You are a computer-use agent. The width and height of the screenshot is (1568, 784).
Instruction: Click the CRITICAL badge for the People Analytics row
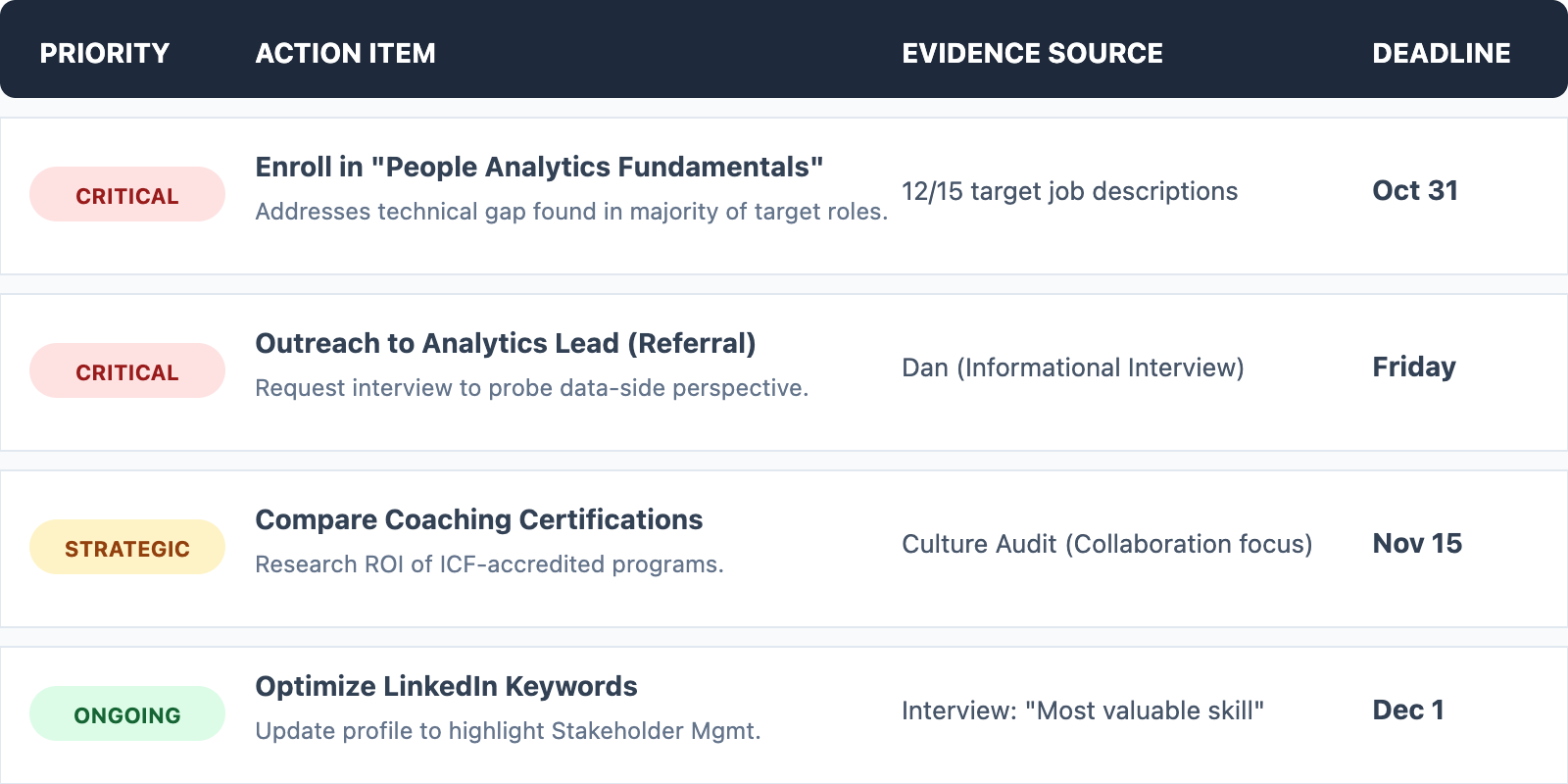[x=127, y=195]
